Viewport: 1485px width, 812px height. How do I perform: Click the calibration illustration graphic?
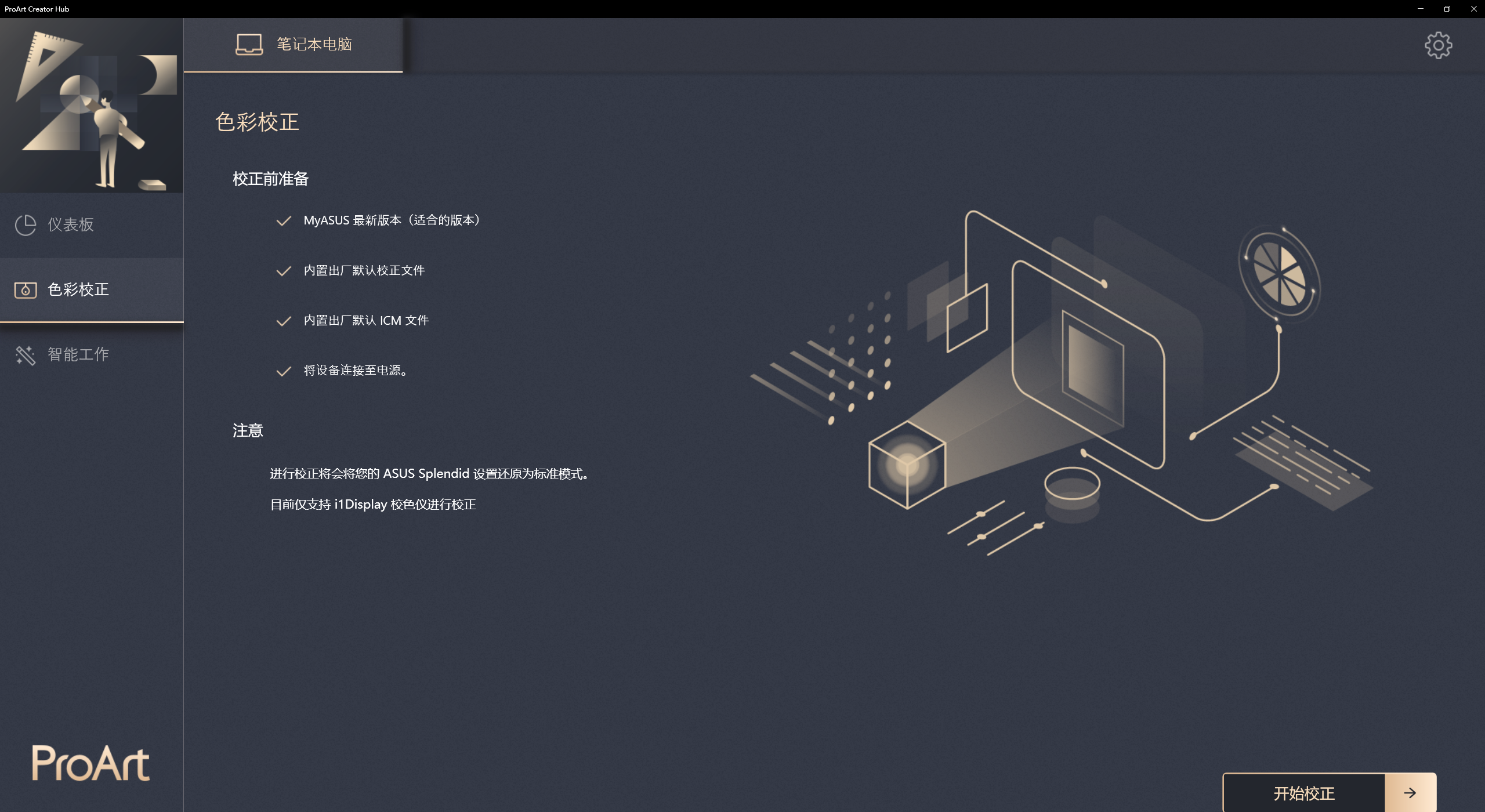(1062, 383)
